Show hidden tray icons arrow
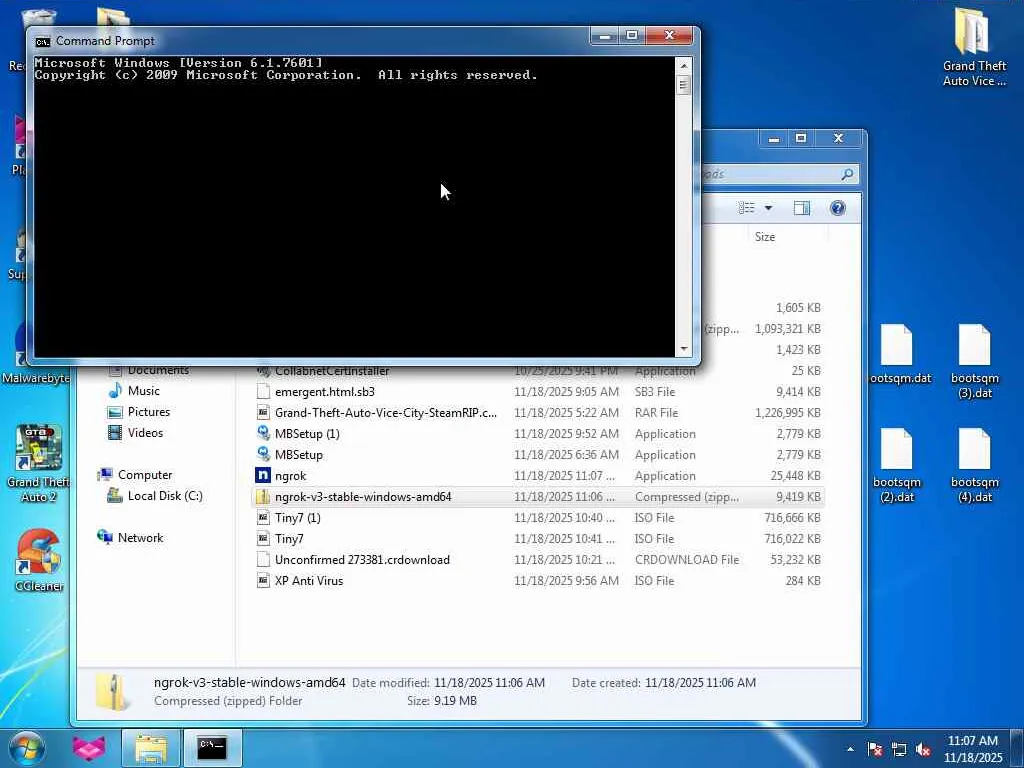Screen dimensions: 1024x768 tap(850, 750)
